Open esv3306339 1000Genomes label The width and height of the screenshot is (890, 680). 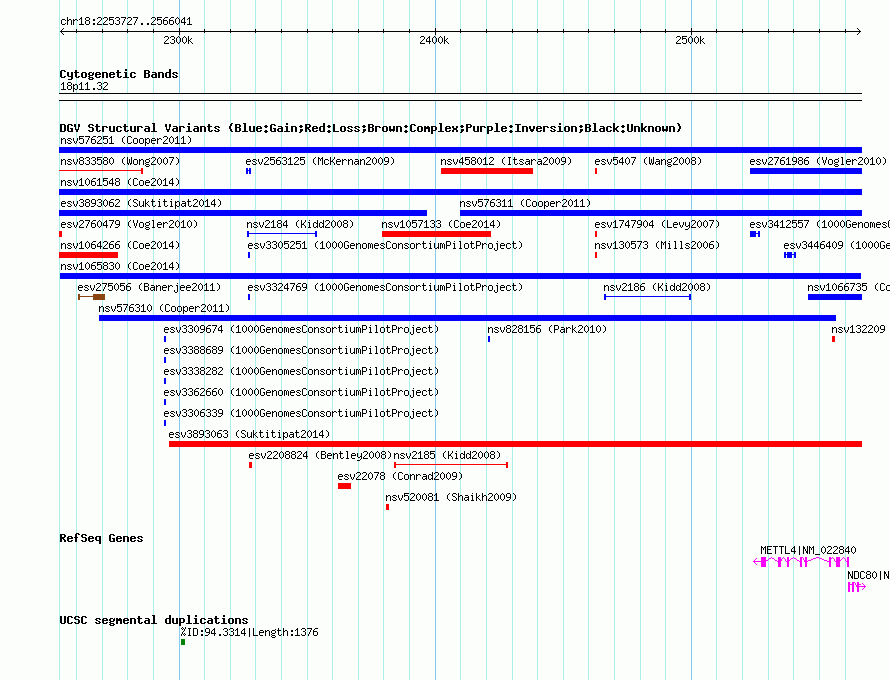[301, 413]
